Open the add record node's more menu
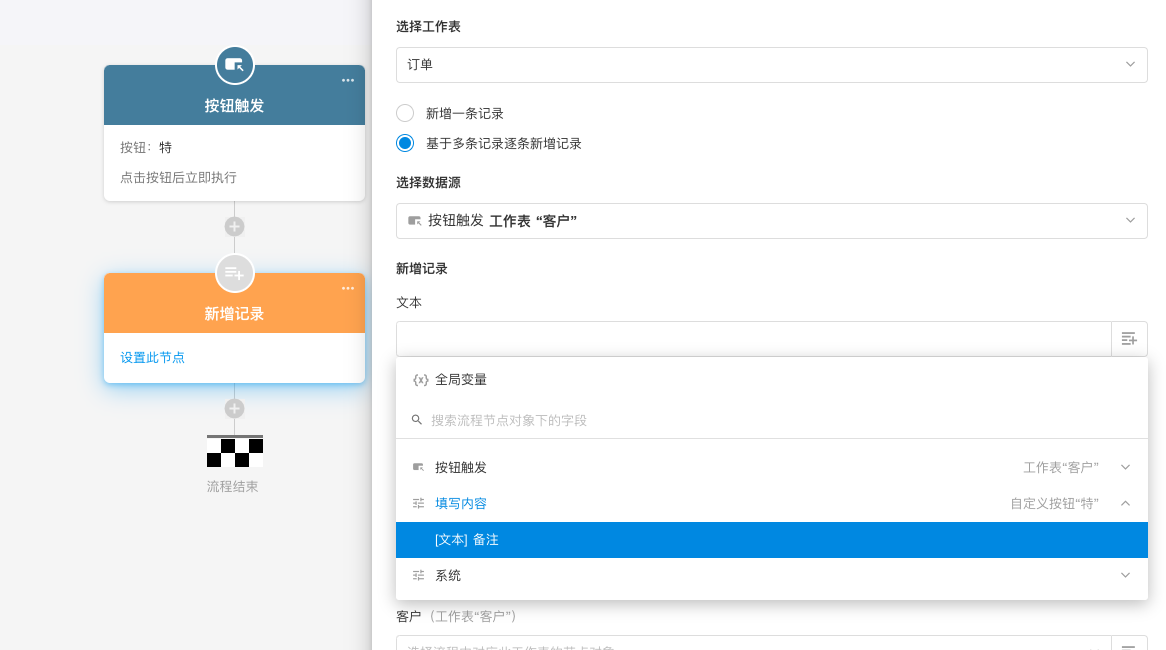 [x=347, y=289]
